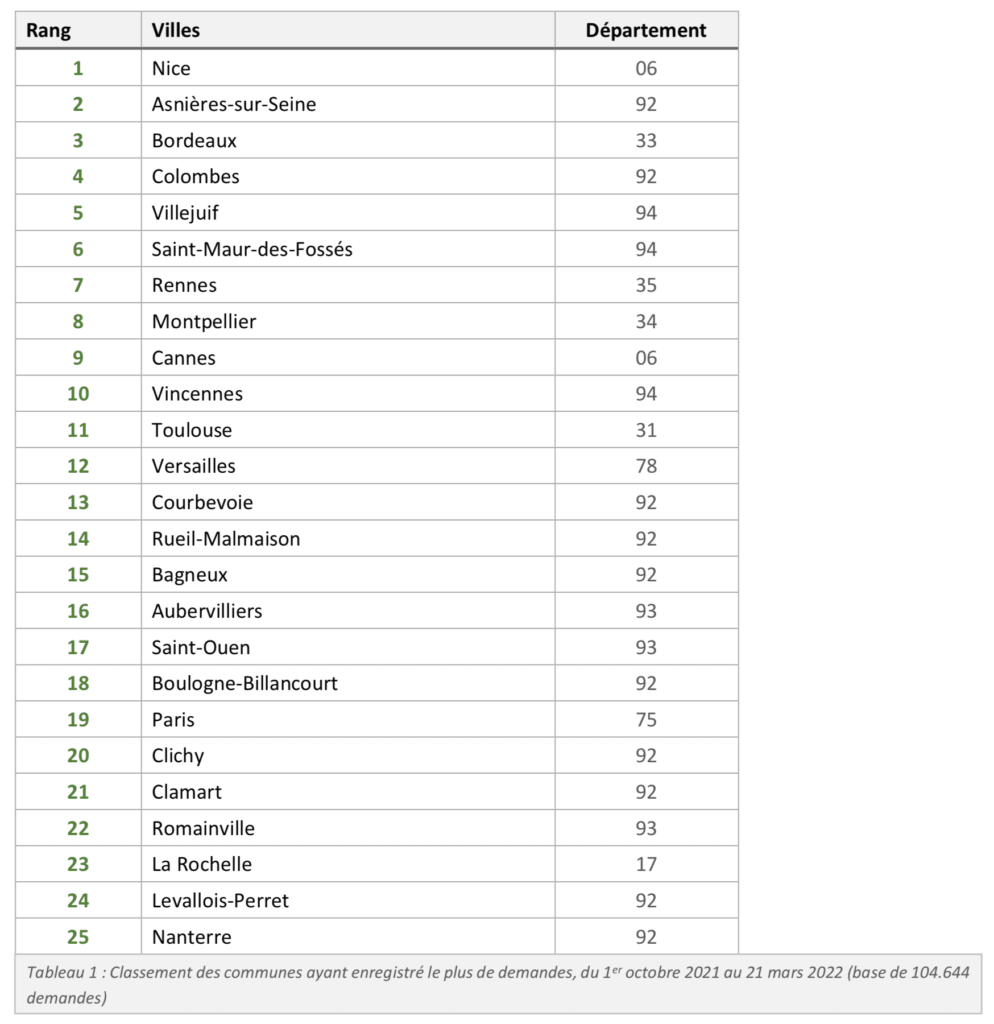
Task: Select rank number 10 cell
Action: 78,394
